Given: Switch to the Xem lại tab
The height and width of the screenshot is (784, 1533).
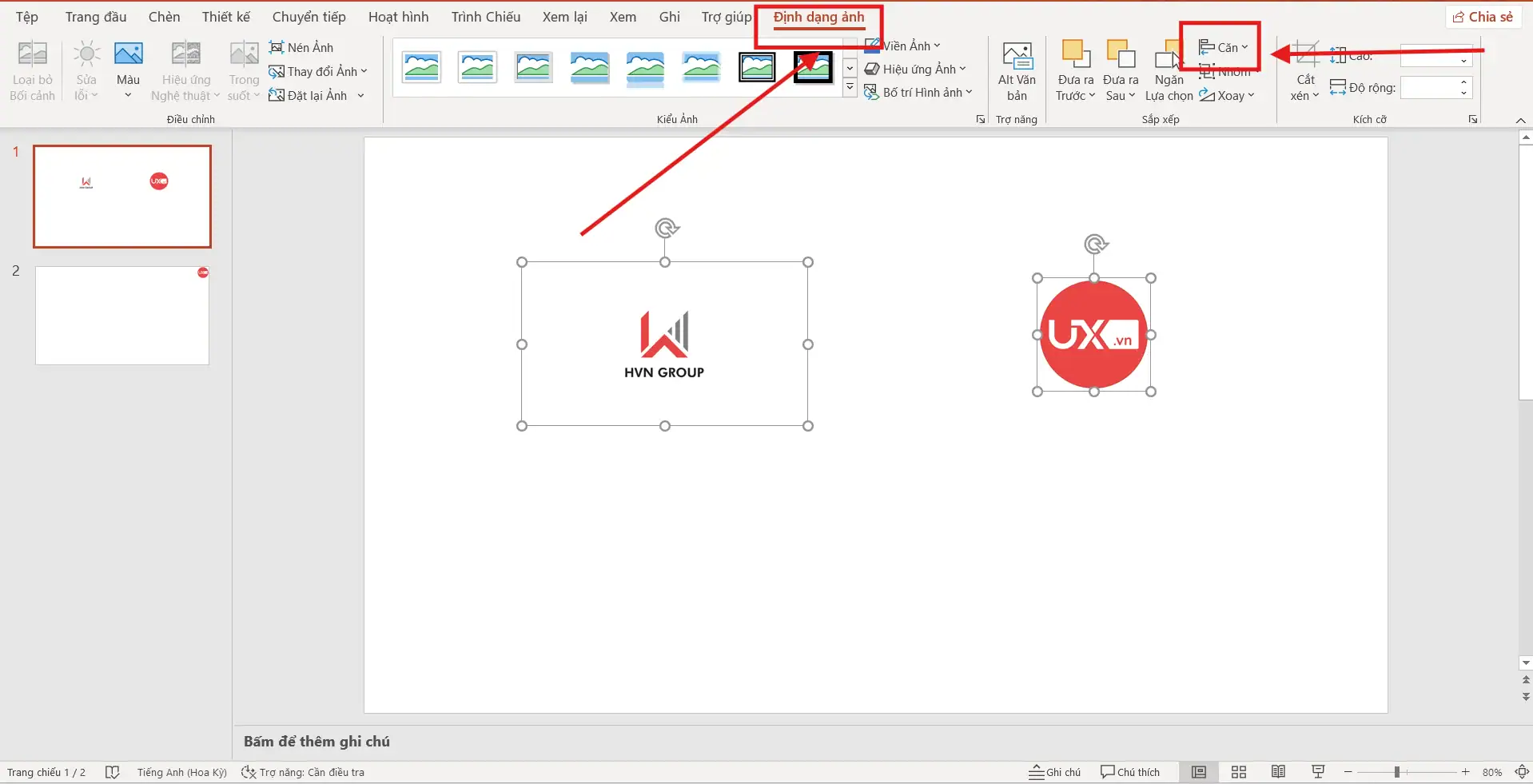Looking at the screenshot, I should (x=565, y=17).
